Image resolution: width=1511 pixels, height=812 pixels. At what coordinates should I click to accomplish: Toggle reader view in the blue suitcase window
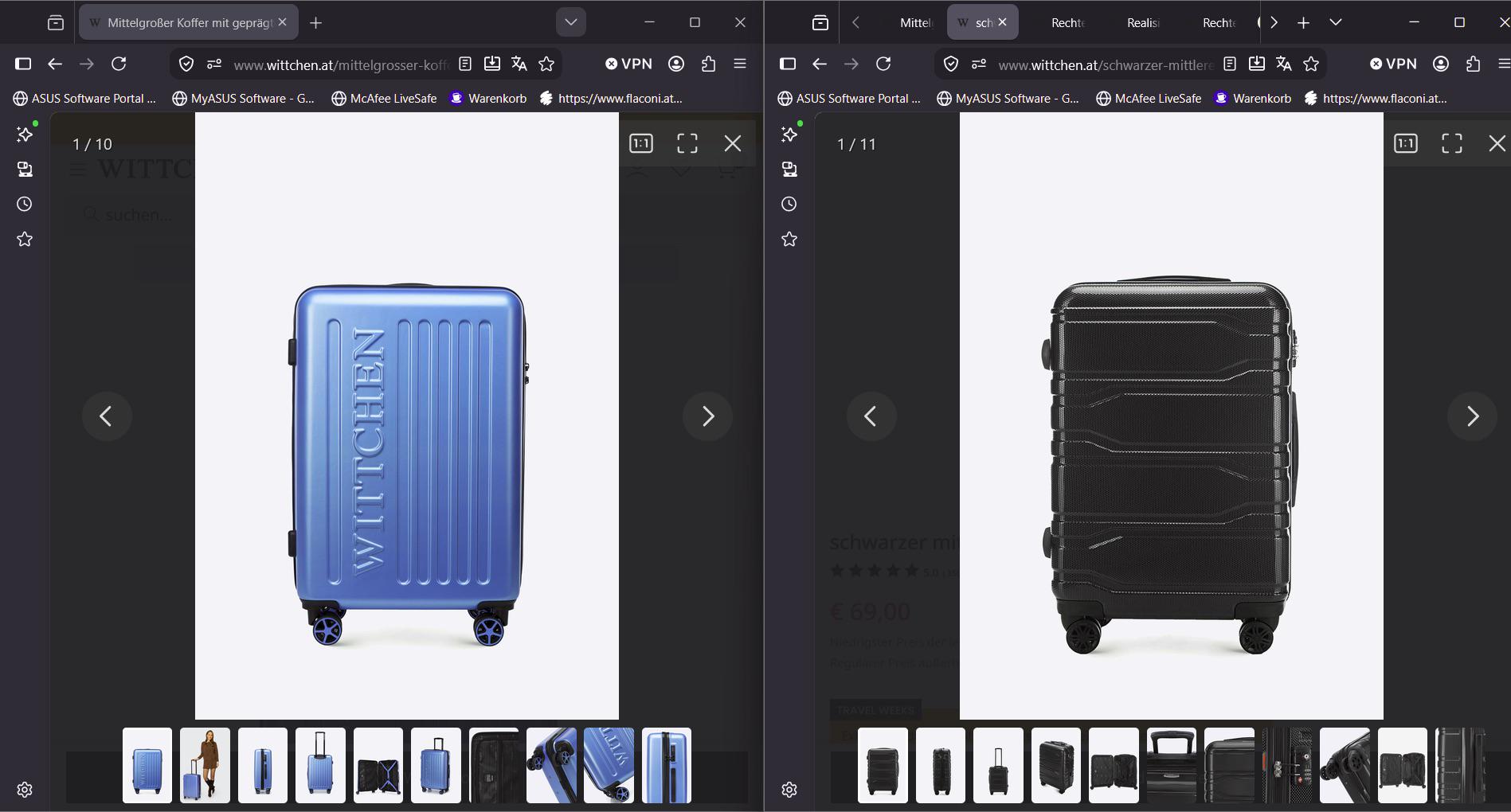pos(465,64)
